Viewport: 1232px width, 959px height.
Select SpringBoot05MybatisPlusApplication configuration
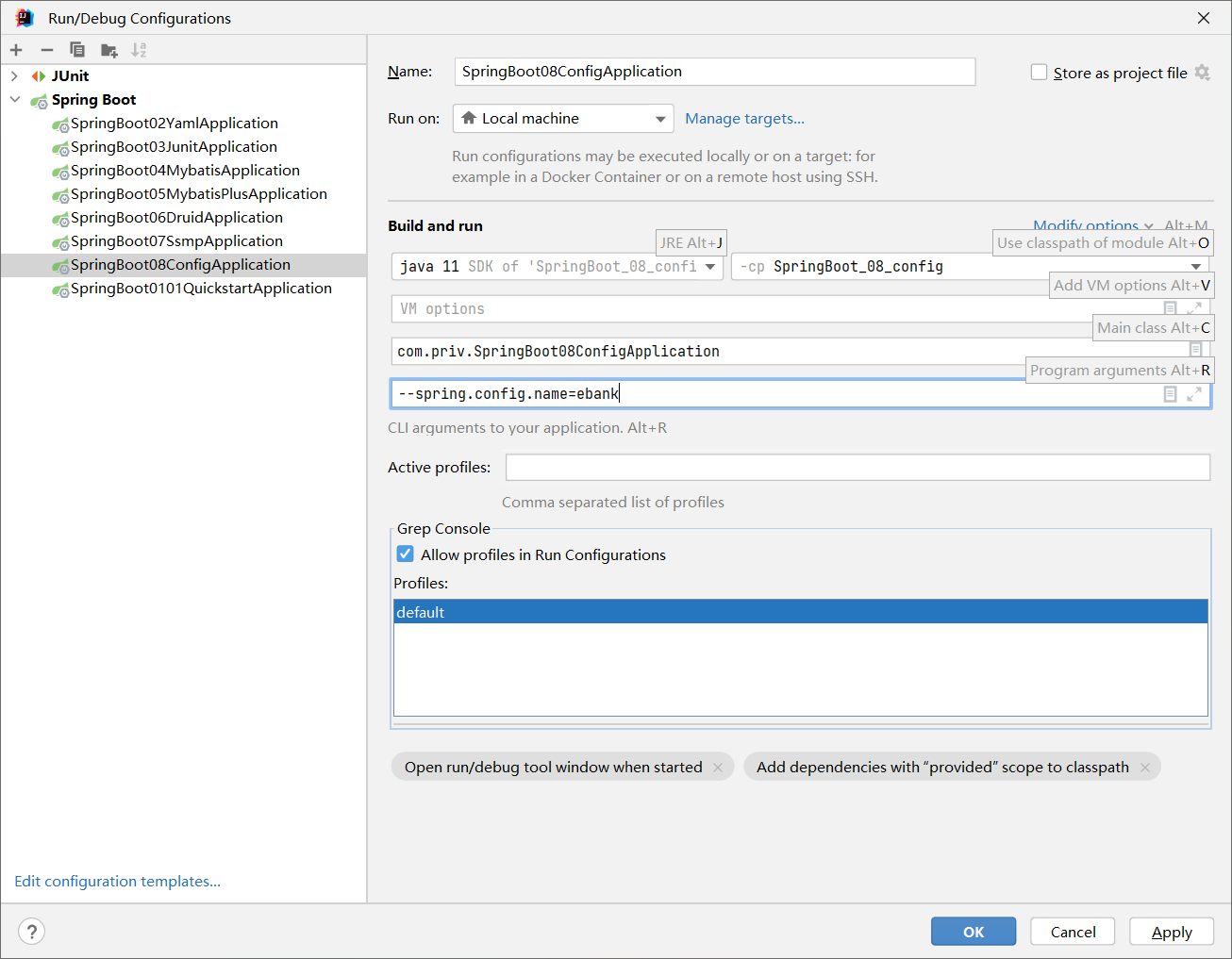[199, 194]
